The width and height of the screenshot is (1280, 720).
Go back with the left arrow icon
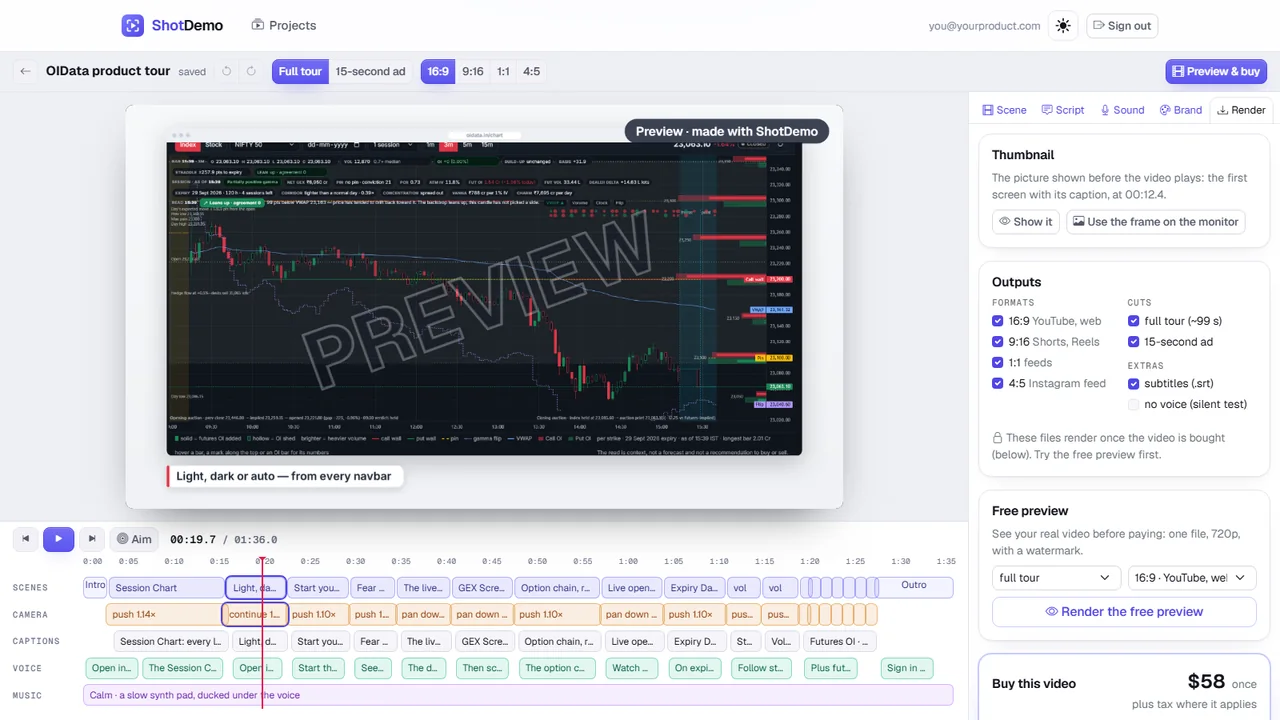point(25,72)
